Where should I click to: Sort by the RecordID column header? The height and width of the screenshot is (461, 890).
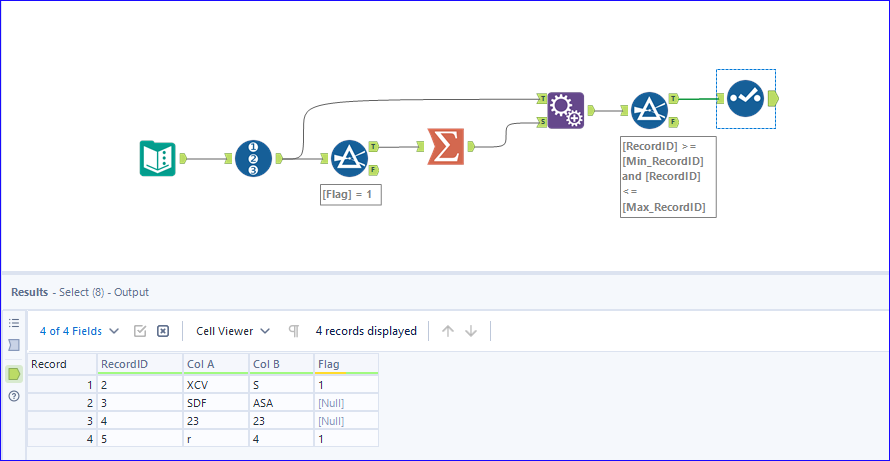click(x=140, y=364)
